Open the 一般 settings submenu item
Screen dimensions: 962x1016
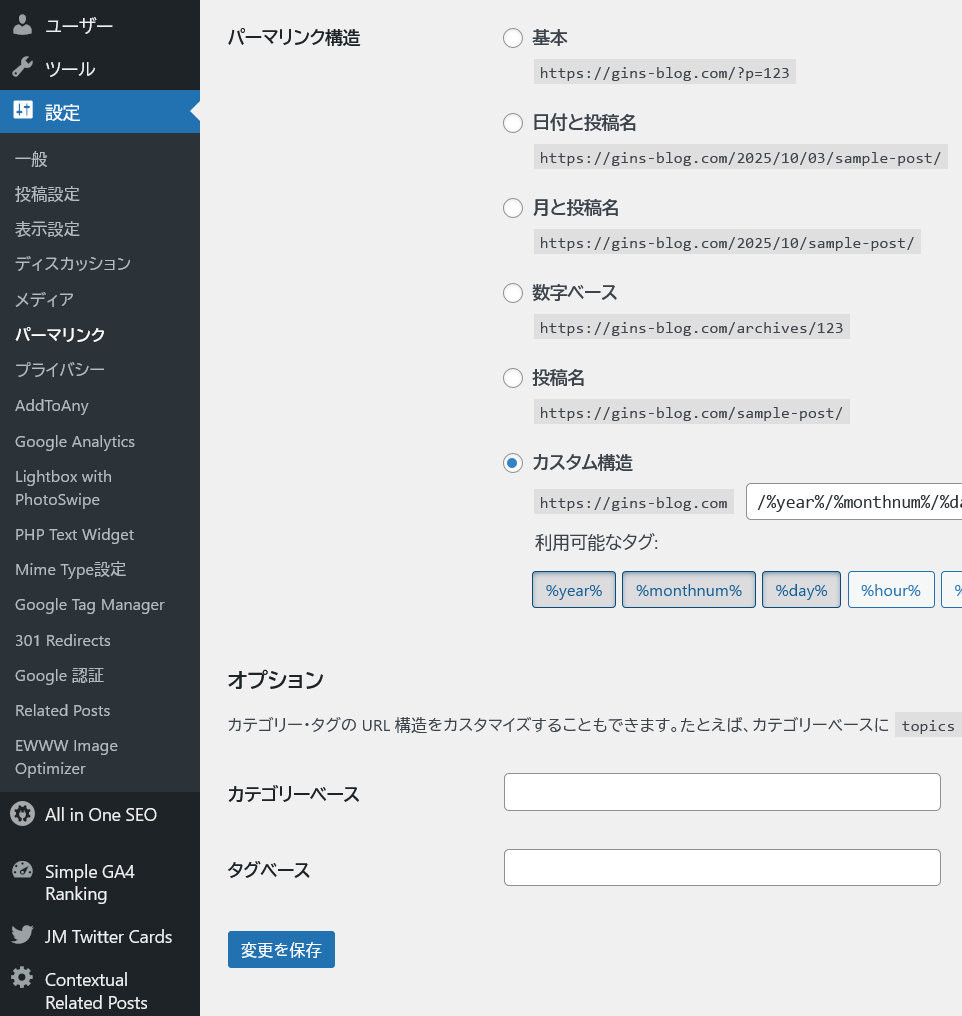(x=31, y=159)
